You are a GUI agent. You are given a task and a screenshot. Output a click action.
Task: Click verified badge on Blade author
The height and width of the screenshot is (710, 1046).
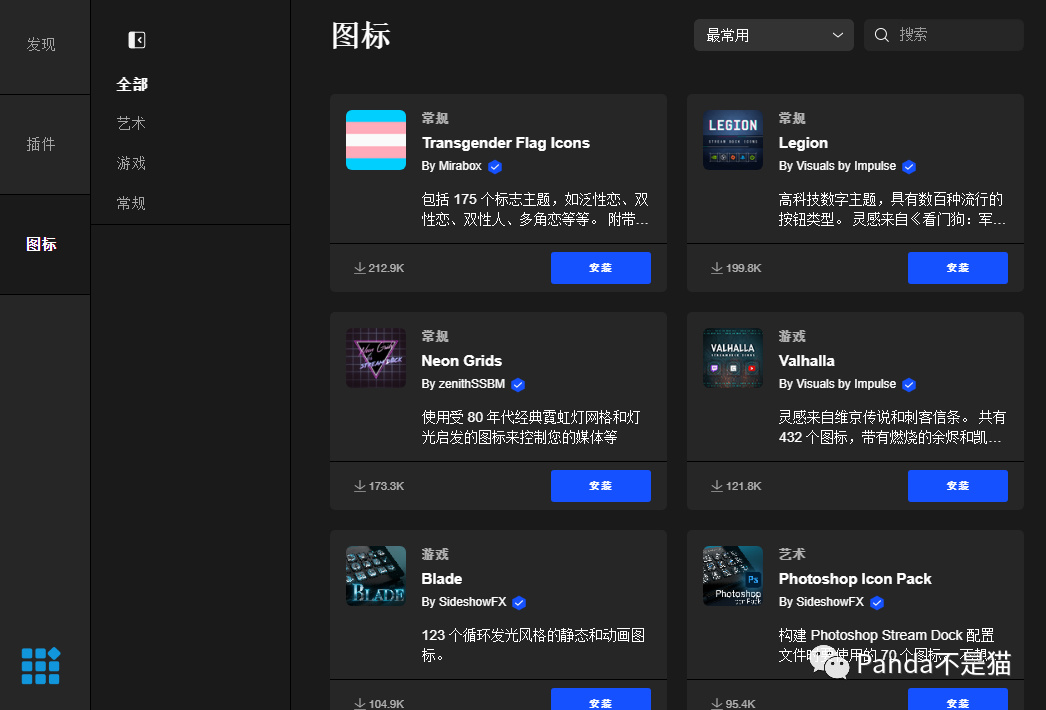click(x=519, y=603)
